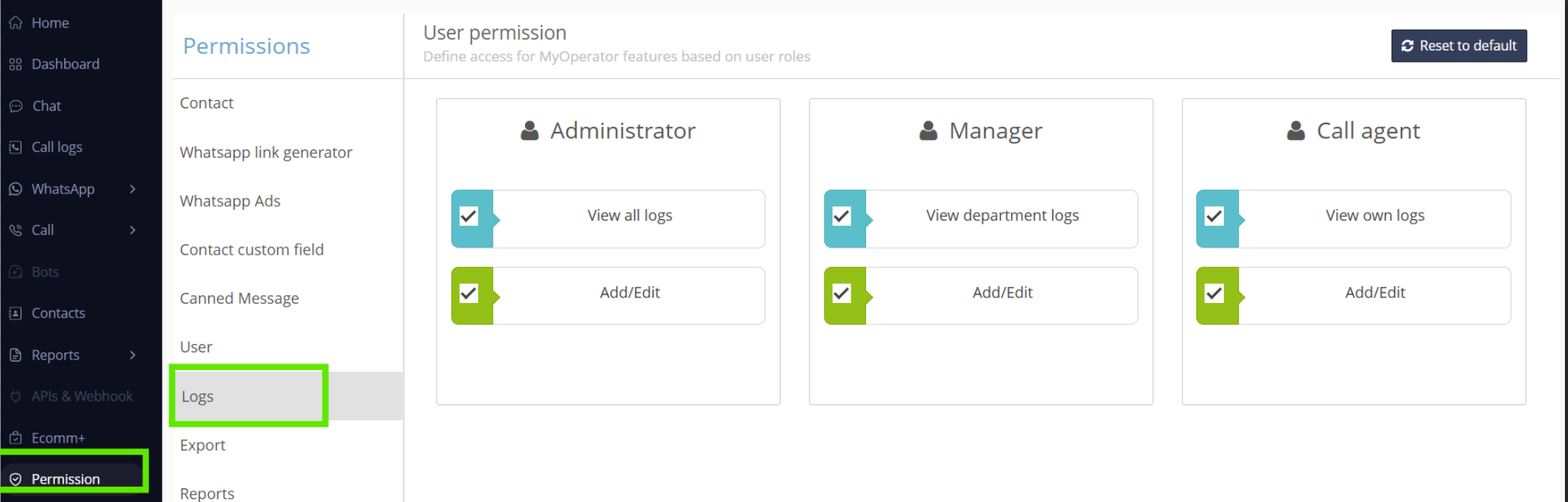The image size is (1568, 502).
Task: Click the Permission shield icon
Action: pyautogui.click(x=15, y=479)
